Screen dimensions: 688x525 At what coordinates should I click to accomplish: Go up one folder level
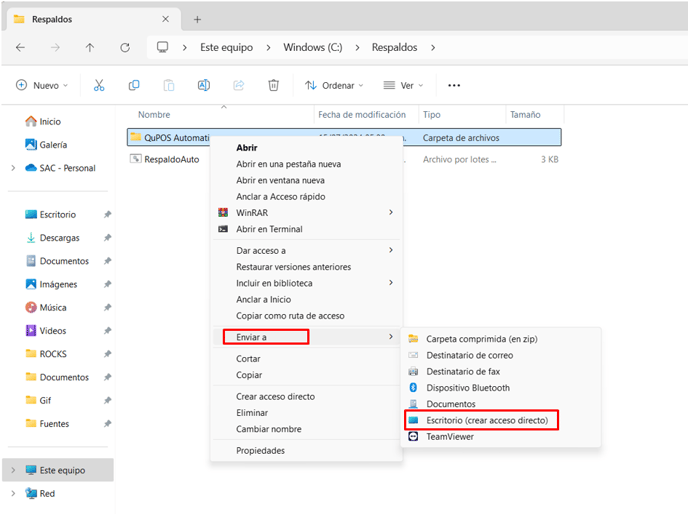90,47
